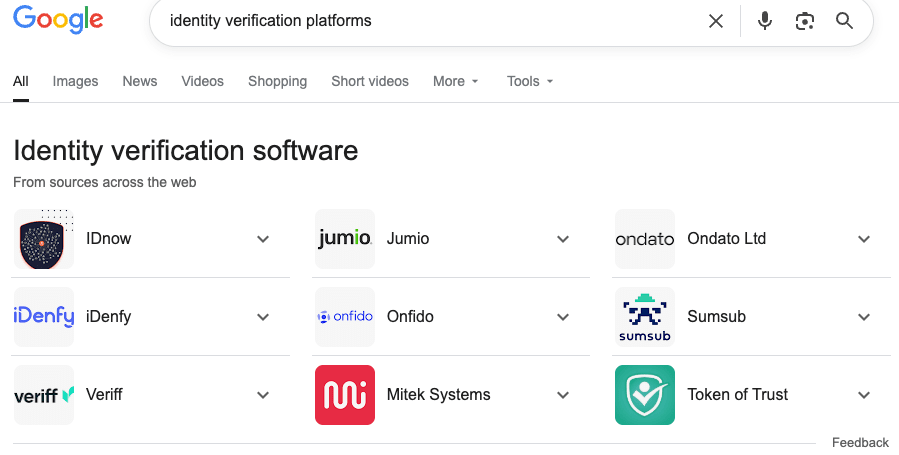Select the All results tab

coord(21,81)
